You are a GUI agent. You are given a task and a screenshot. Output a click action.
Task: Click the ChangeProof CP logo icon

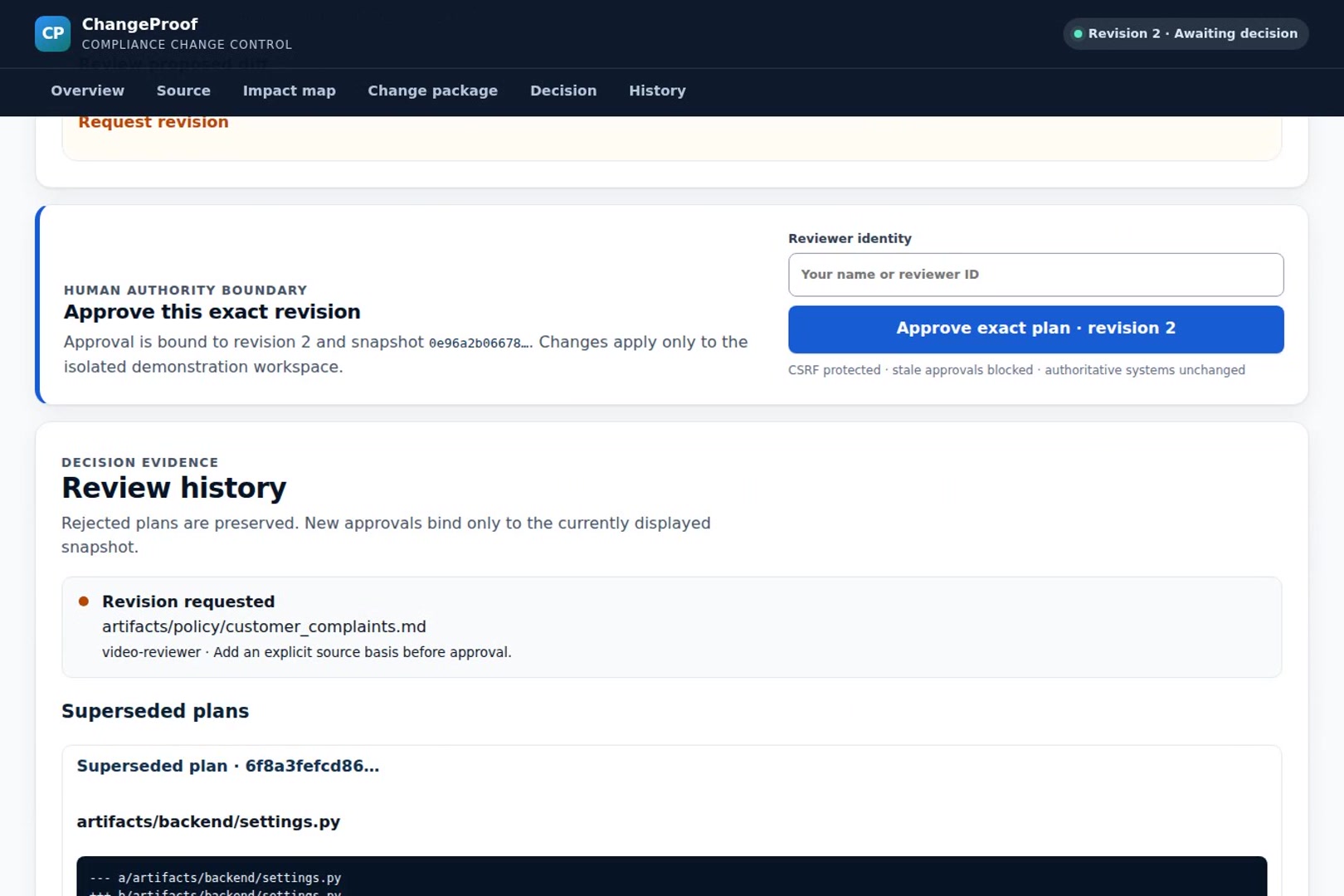click(52, 34)
